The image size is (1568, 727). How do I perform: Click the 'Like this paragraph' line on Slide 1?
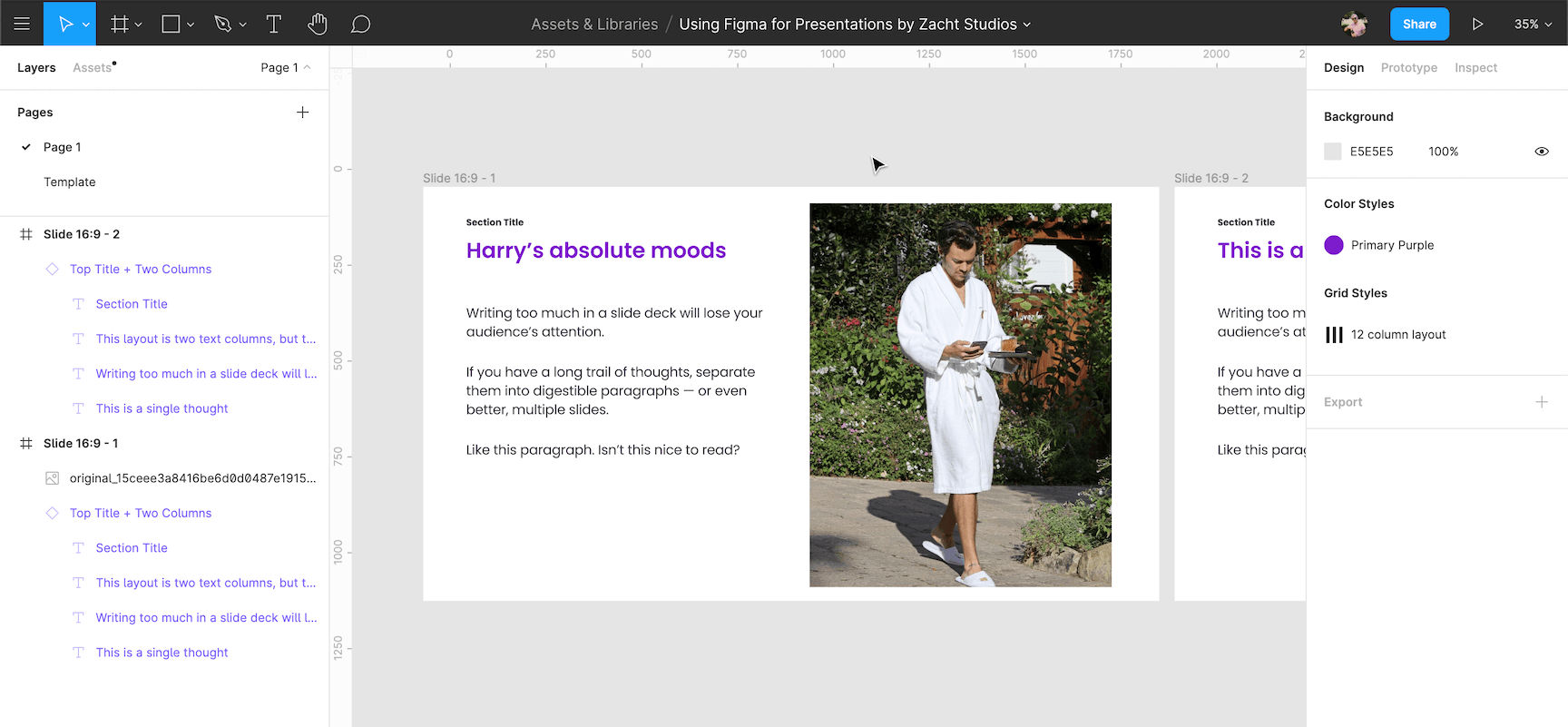click(x=603, y=450)
